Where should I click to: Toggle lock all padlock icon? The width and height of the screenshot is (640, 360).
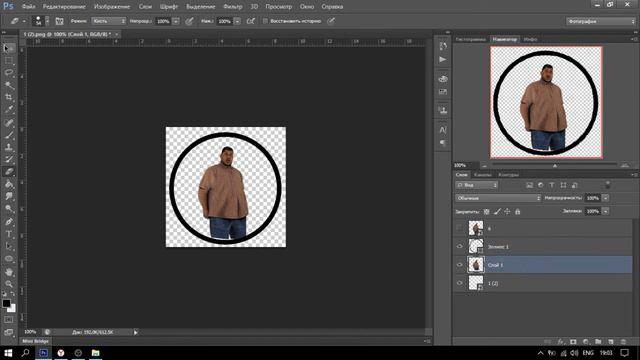[518, 211]
